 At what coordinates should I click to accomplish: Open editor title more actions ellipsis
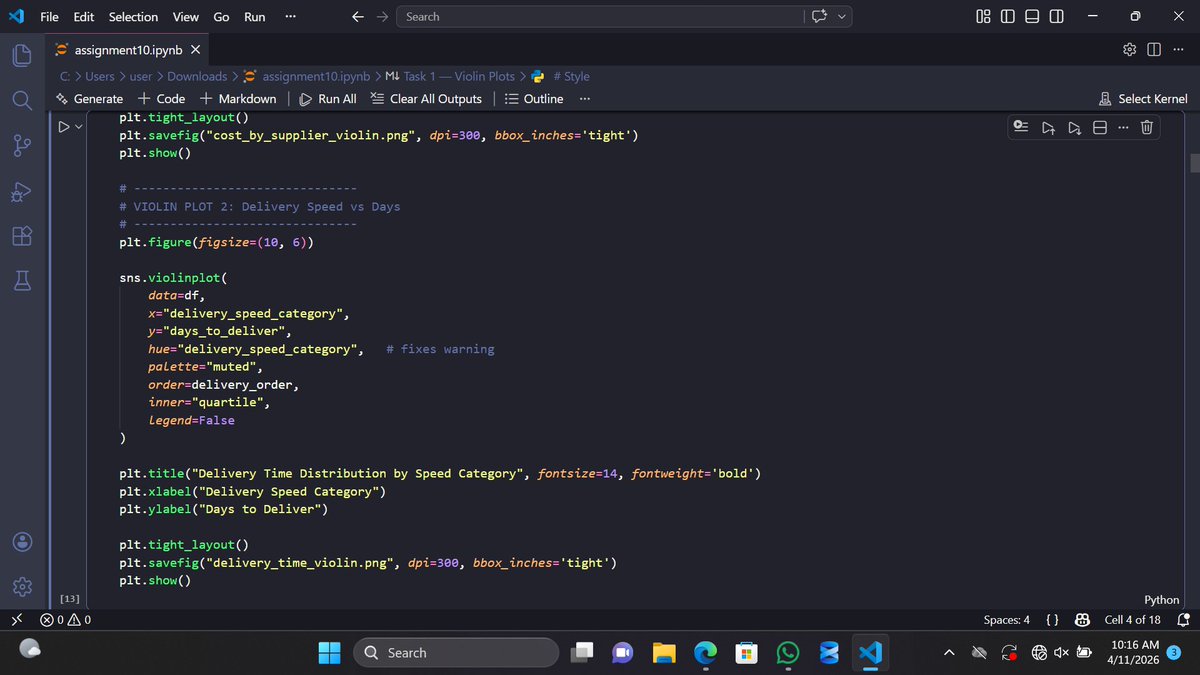click(x=1179, y=50)
